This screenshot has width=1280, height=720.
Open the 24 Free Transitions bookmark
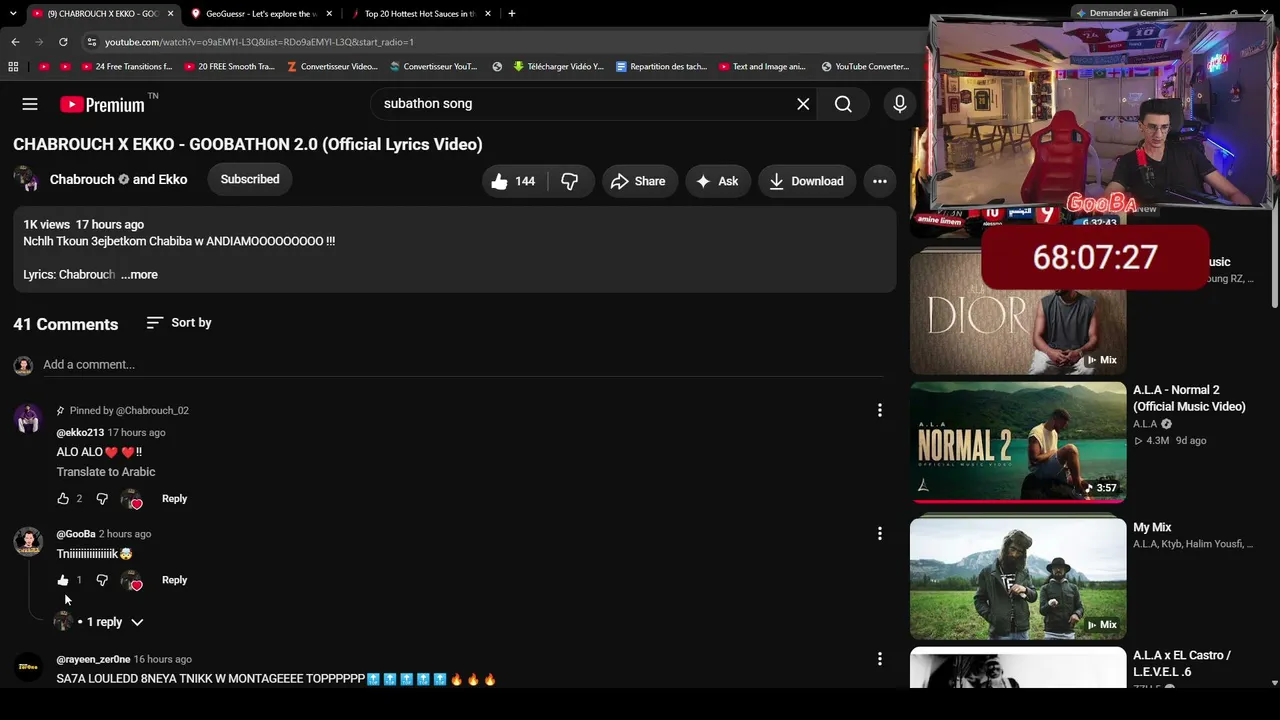coord(126,67)
